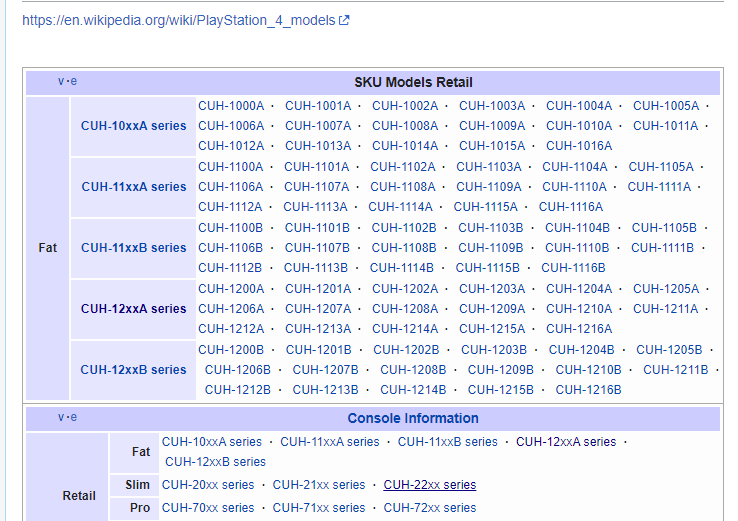Open the CUH-1206B model link
Viewport: 738px width, 521px height.
point(238,370)
